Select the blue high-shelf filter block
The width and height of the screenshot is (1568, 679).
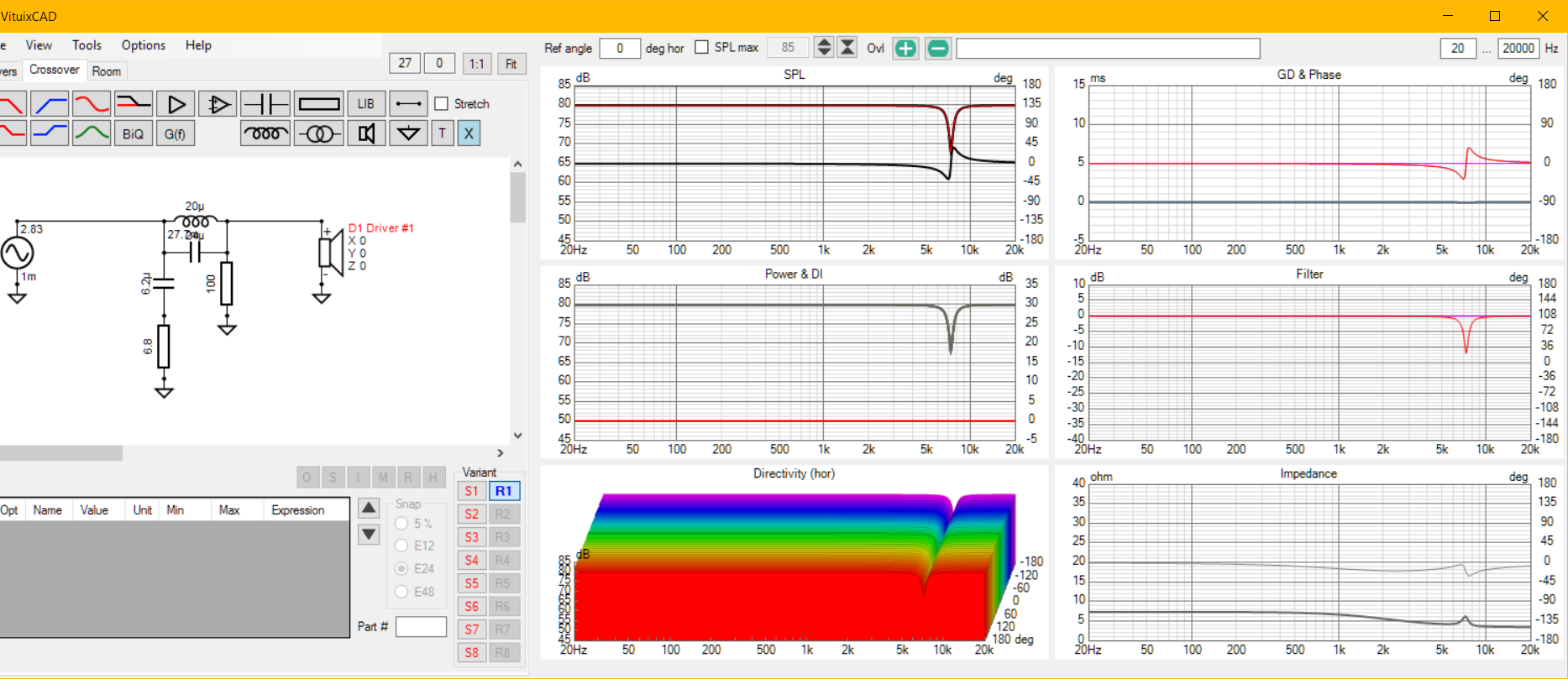click(50, 133)
